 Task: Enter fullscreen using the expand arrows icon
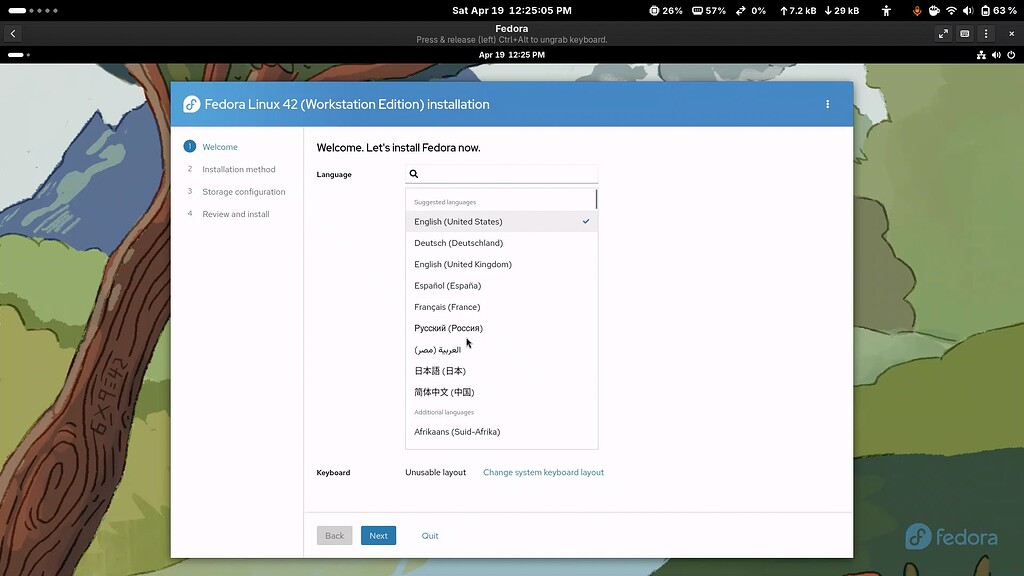[943, 33]
